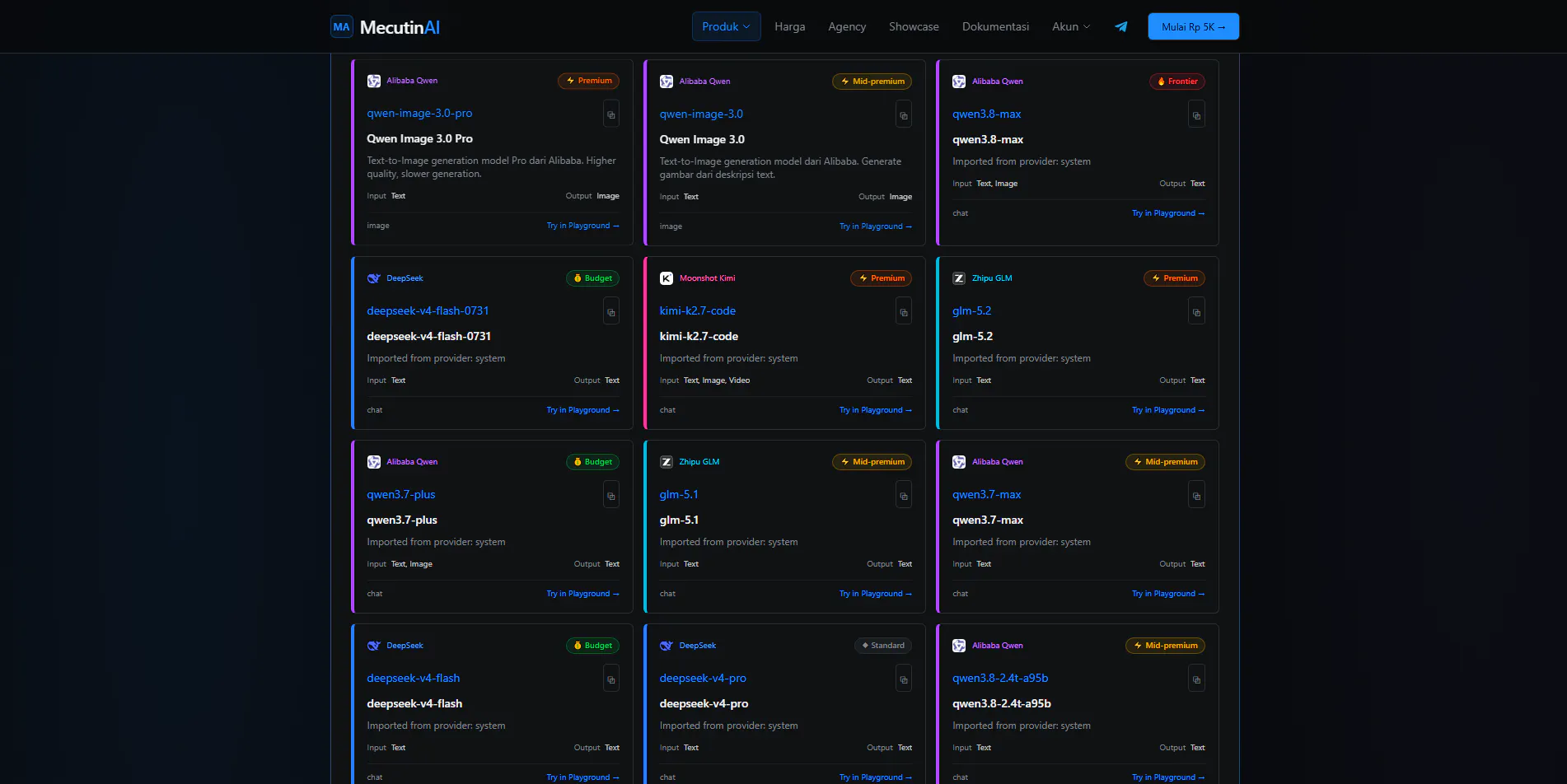Click Alibaba Qwen logo on qwen3.7-plus card
The image size is (1567, 784).
click(374, 462)
